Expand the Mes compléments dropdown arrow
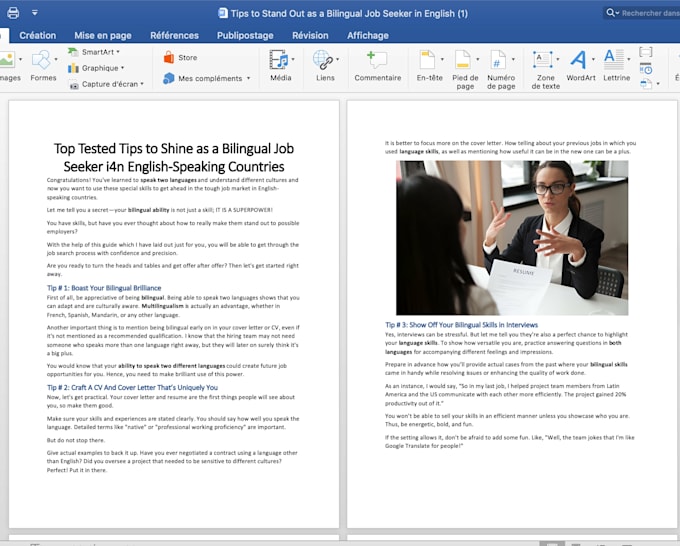 point(248,78)
